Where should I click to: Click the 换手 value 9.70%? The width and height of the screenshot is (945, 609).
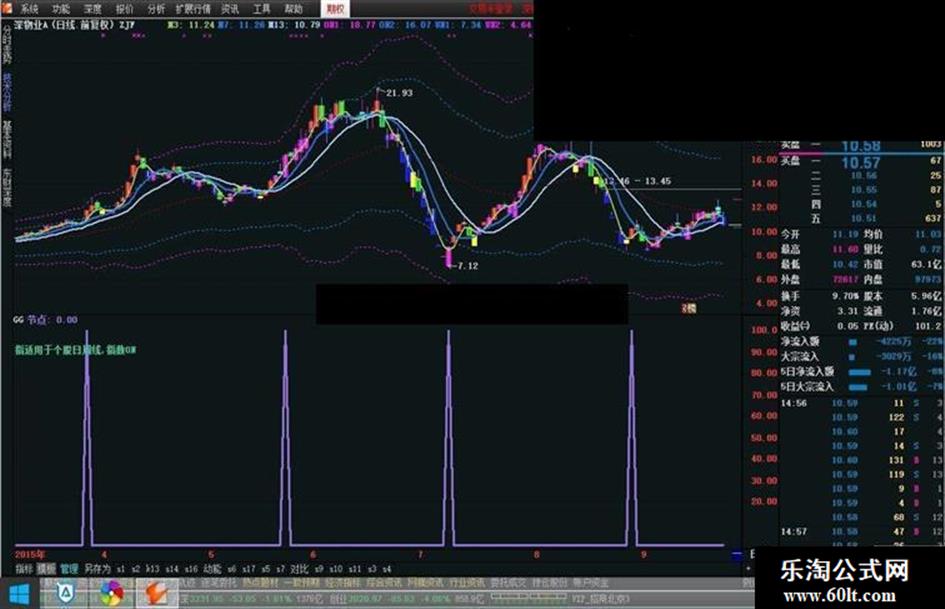coord(846,296)
